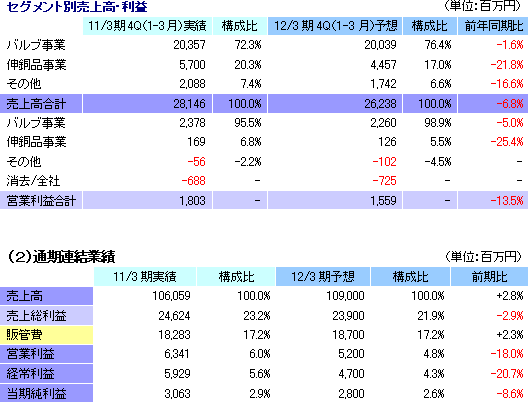Select the 12/3期4Q(1-3月)予想 column header
This screenshot has height=402, width=528.
pyautogui.click(x=335, y=26)
